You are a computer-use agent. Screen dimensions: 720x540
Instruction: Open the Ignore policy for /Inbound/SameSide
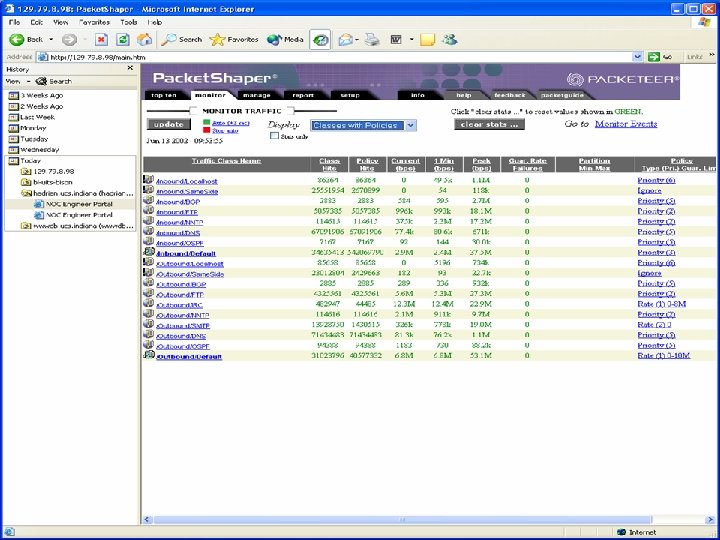point(649,191)
